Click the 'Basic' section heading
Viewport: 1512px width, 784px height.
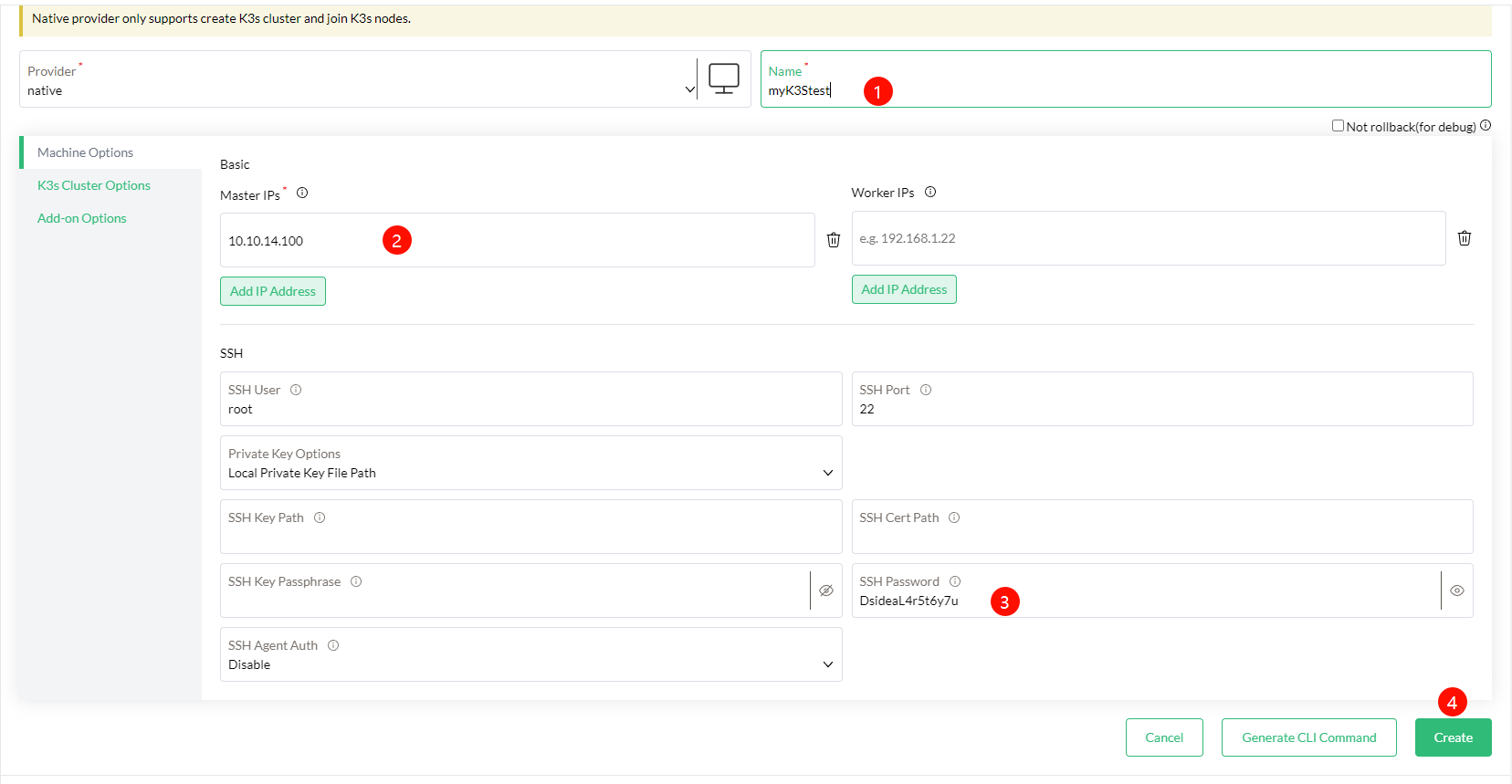point(235,164)
